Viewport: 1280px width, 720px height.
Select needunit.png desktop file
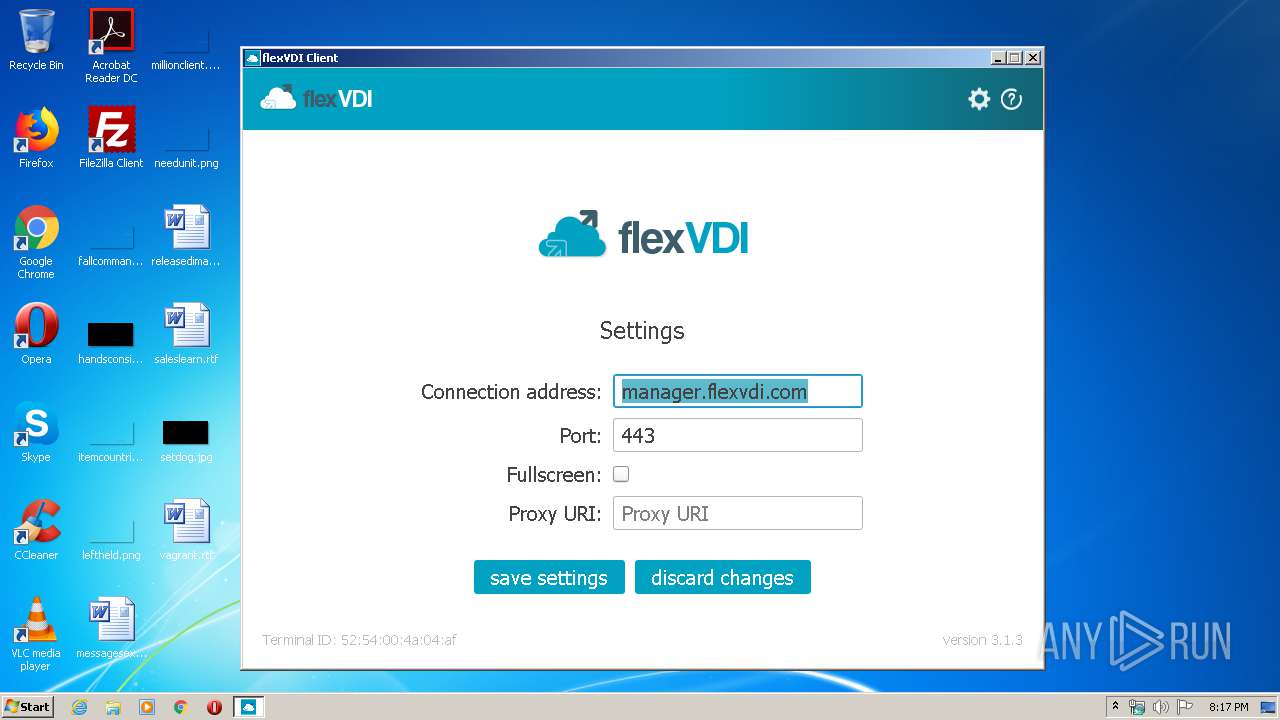point(186,145)
